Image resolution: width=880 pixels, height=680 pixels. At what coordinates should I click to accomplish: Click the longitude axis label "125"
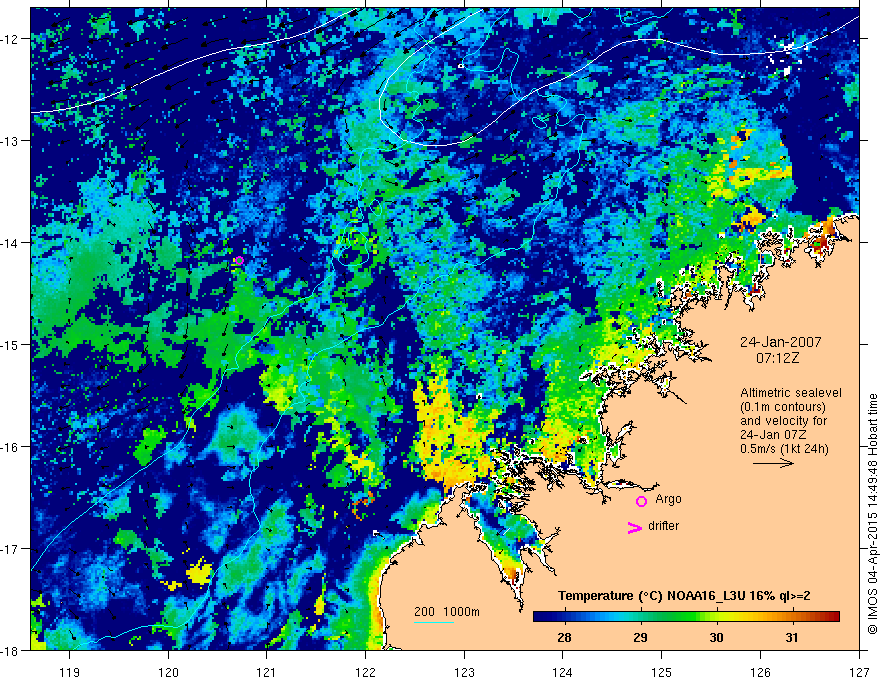(662, 672)
